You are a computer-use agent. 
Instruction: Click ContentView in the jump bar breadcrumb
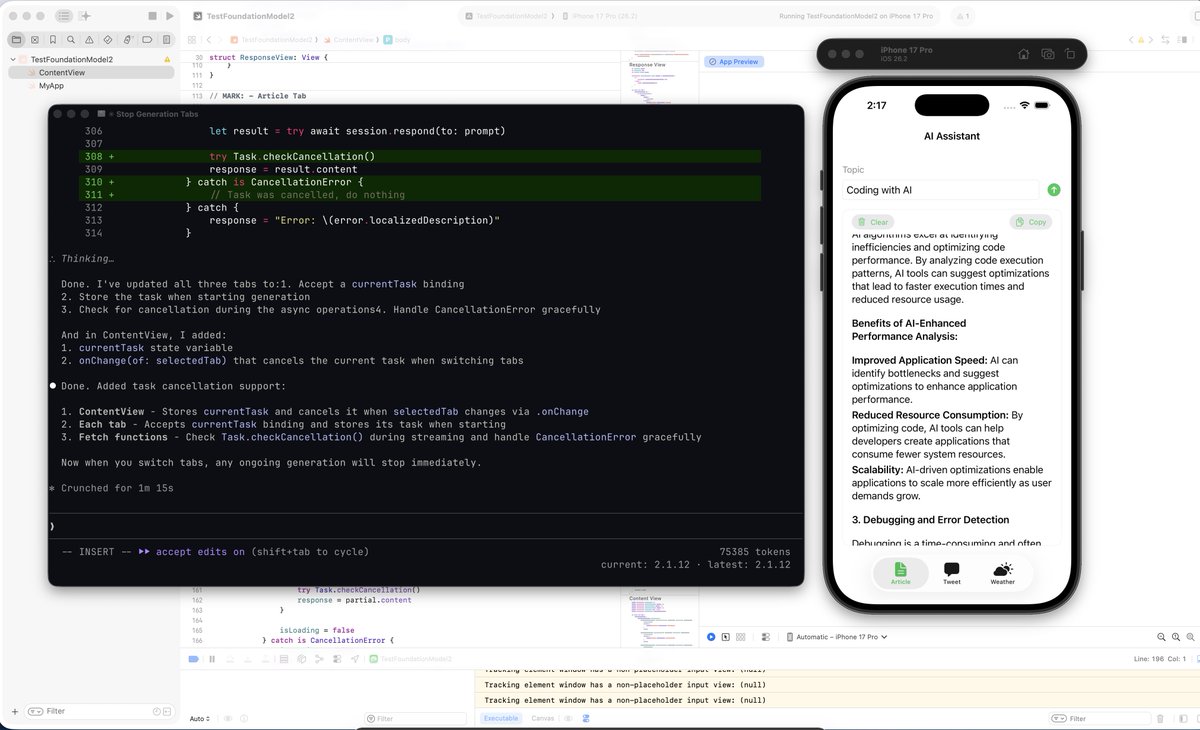point(351,39)
